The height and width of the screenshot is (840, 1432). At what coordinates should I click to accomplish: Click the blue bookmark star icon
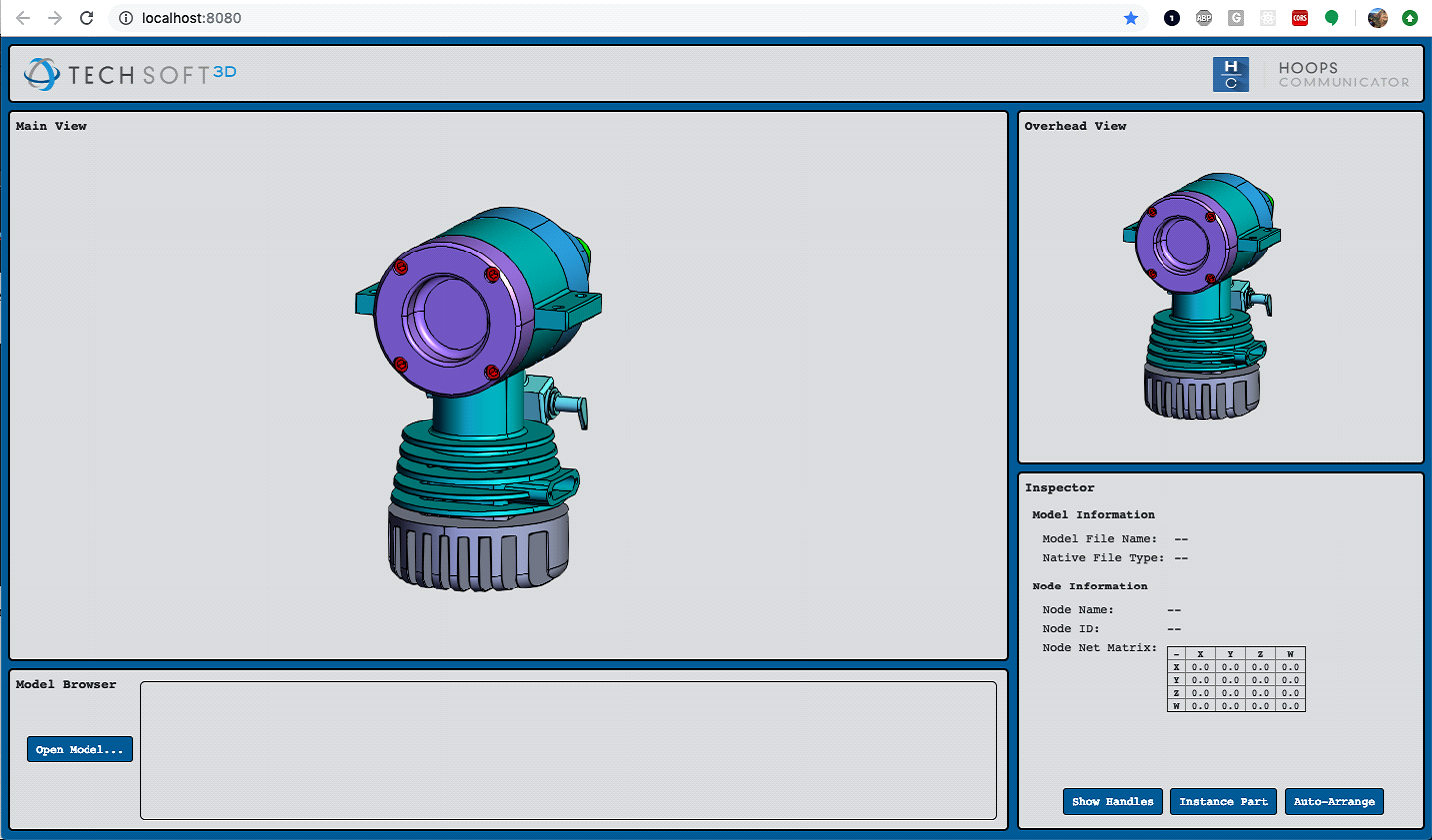(x=1131, y=18)
